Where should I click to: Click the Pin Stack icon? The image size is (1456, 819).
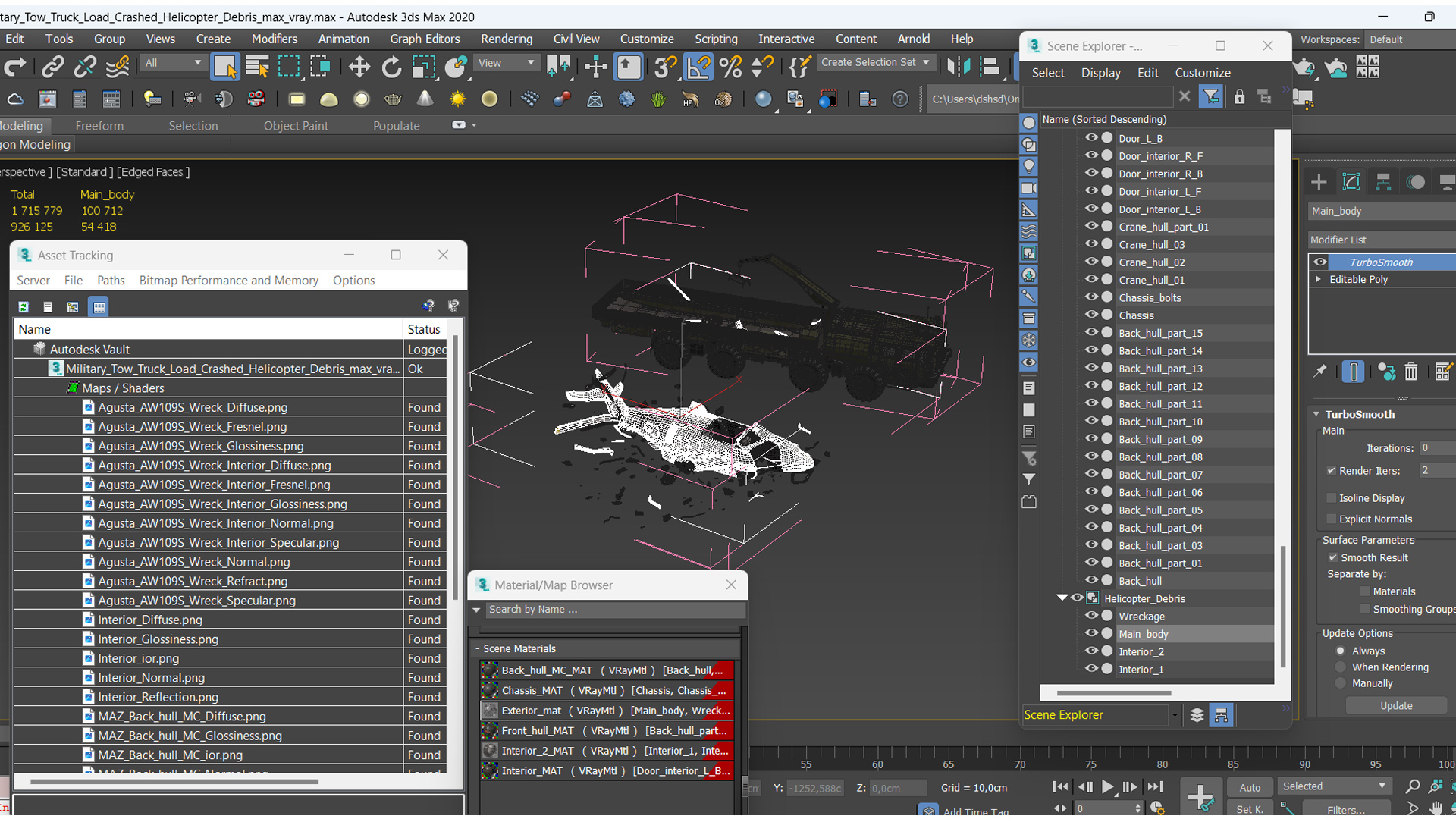click(1320, 372)
